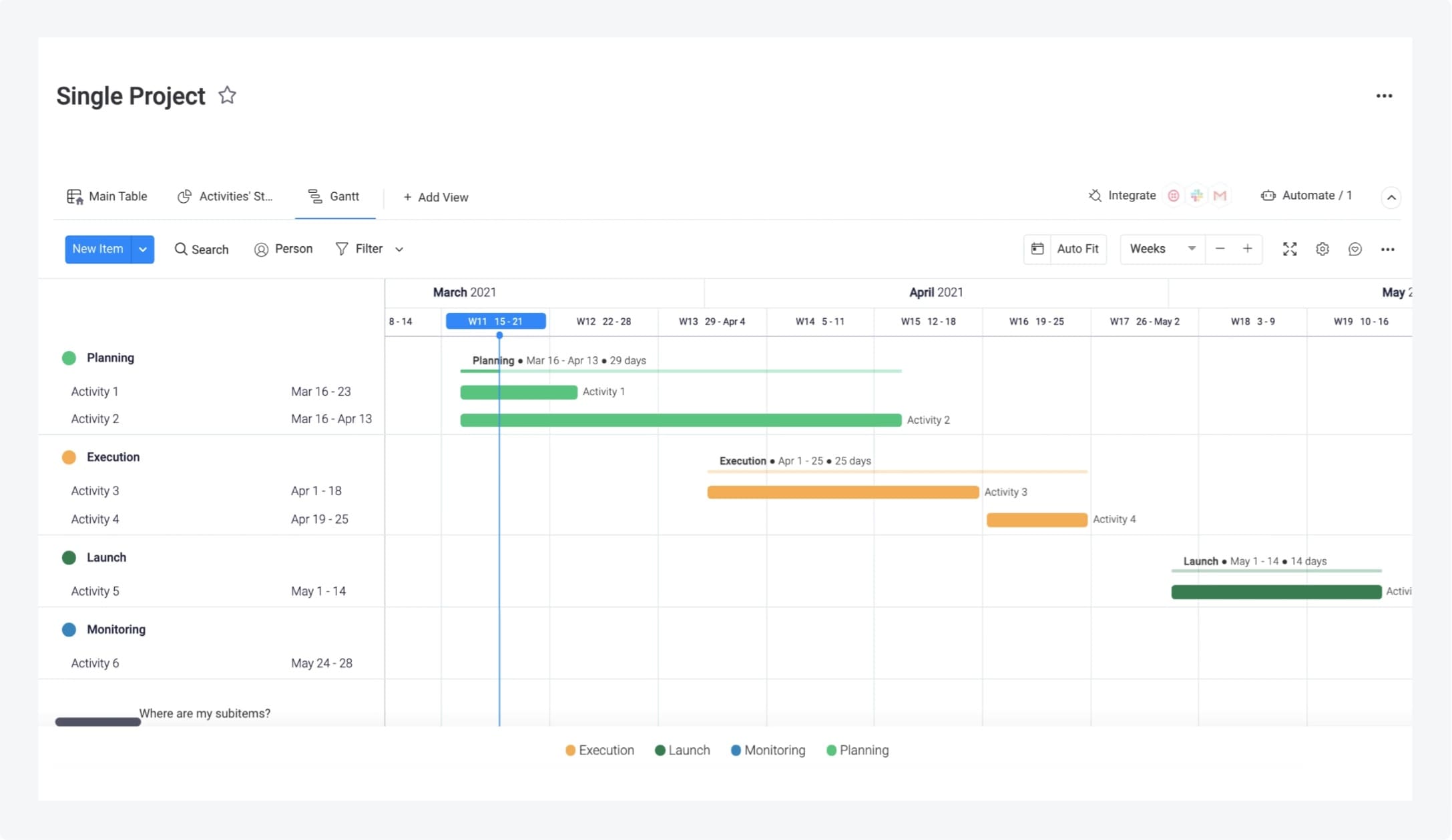Open the feedback chat bubble icon
1452x840 pixels.
point(1355,249)
